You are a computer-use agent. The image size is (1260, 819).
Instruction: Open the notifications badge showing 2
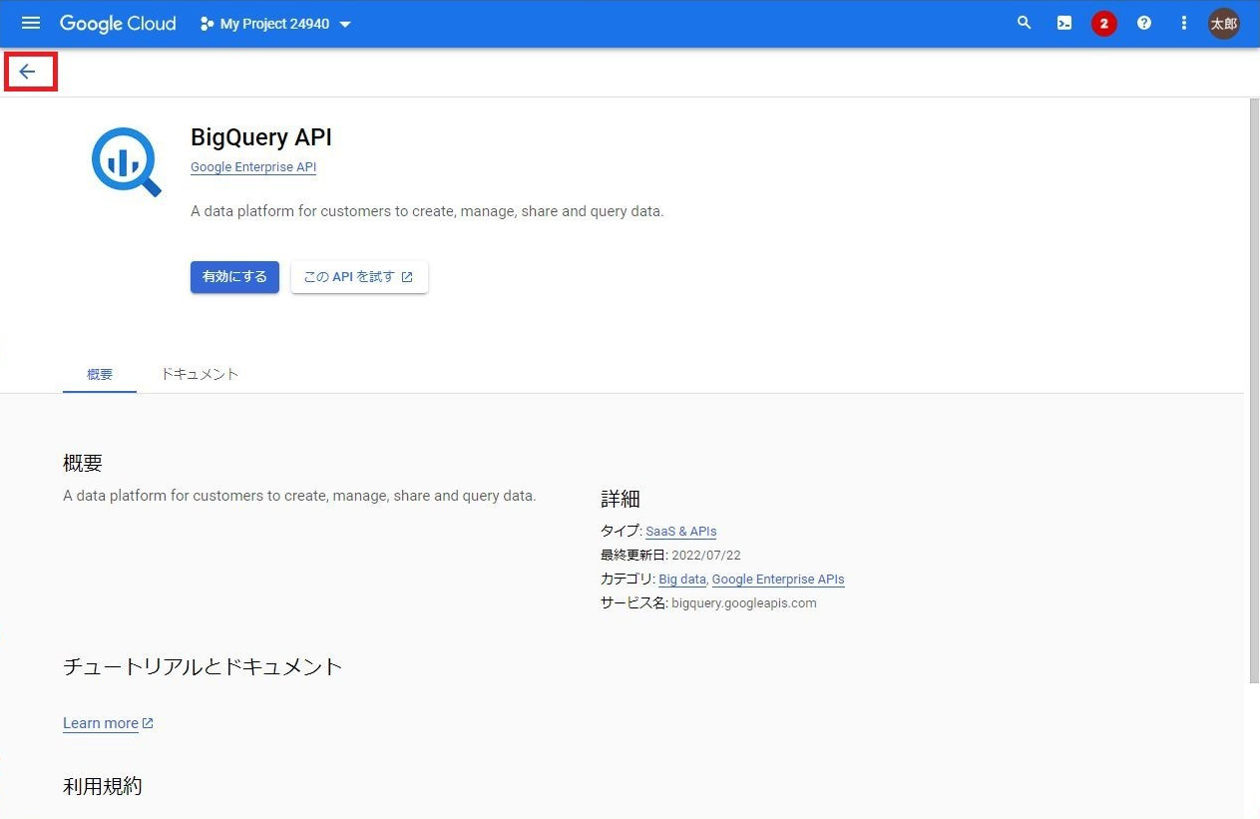tap(1104, 23)
